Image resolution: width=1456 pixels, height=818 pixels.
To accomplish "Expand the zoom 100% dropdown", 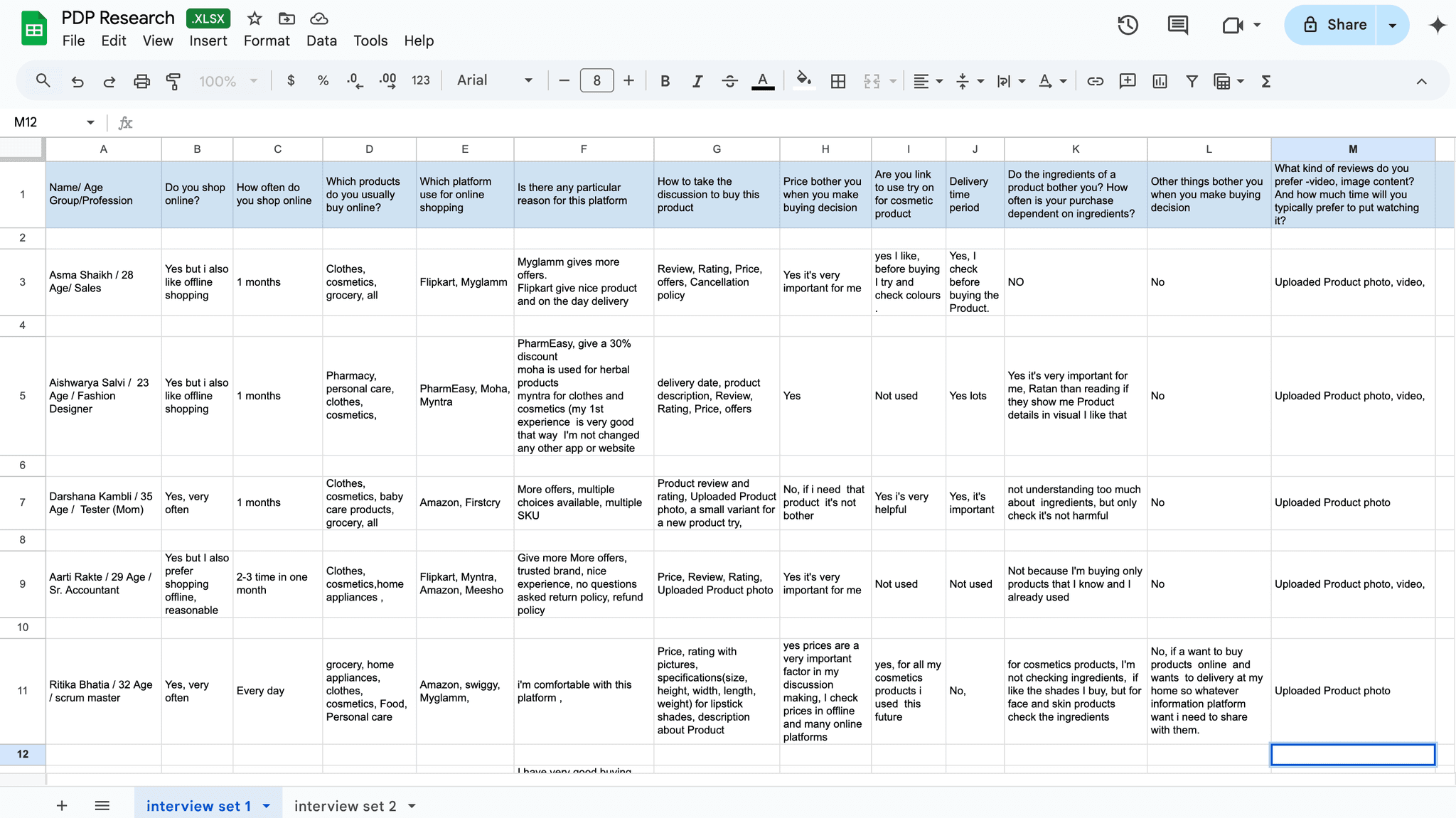I will click(x=227, y=81).
